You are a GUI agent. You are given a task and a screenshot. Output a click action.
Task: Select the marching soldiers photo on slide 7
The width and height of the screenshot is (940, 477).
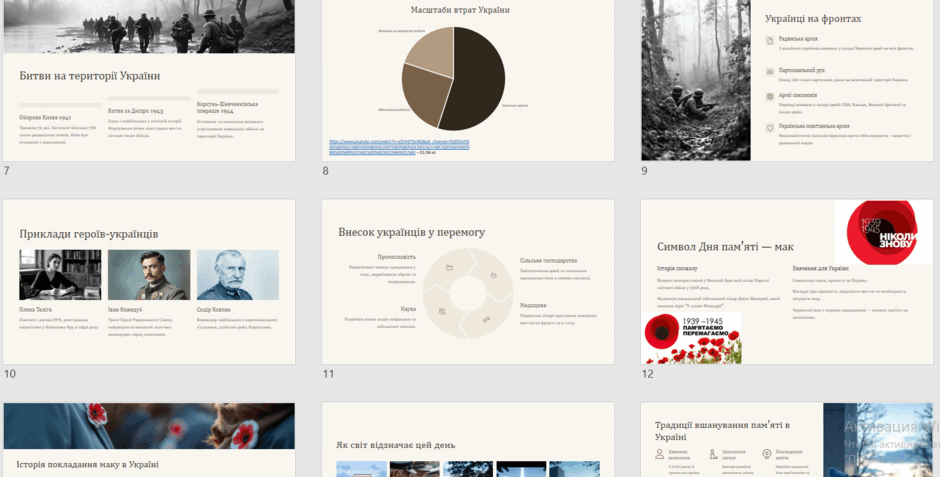pyautogui.click(x=149, y=26)
